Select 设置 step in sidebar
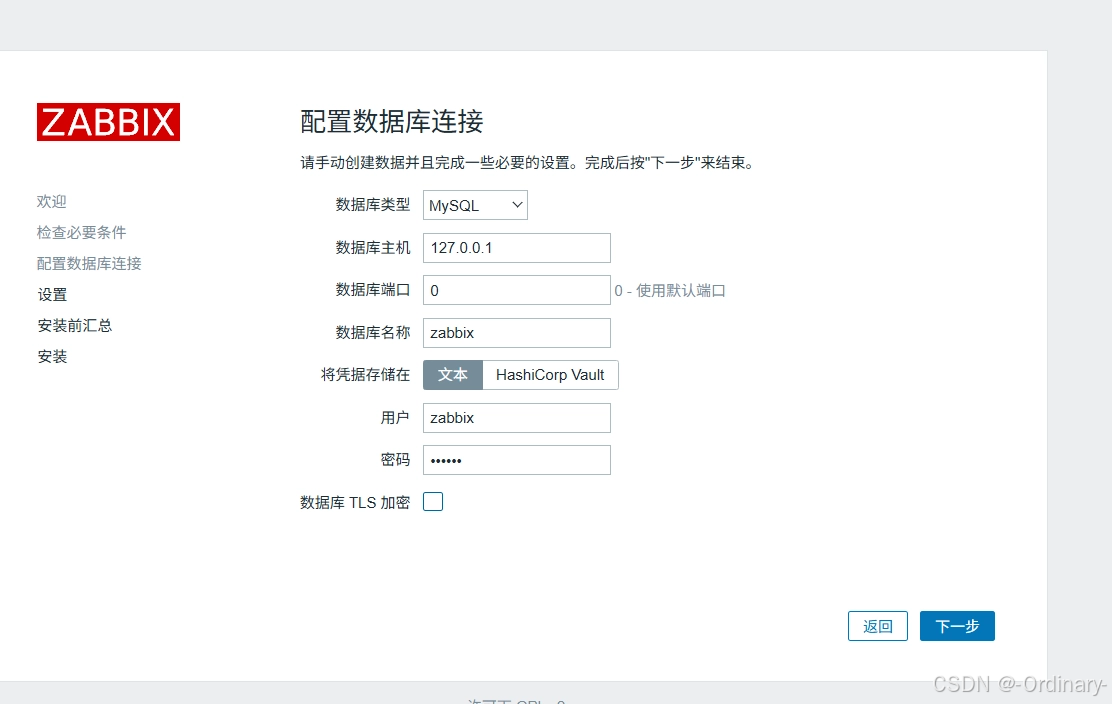 coord(52,294)
